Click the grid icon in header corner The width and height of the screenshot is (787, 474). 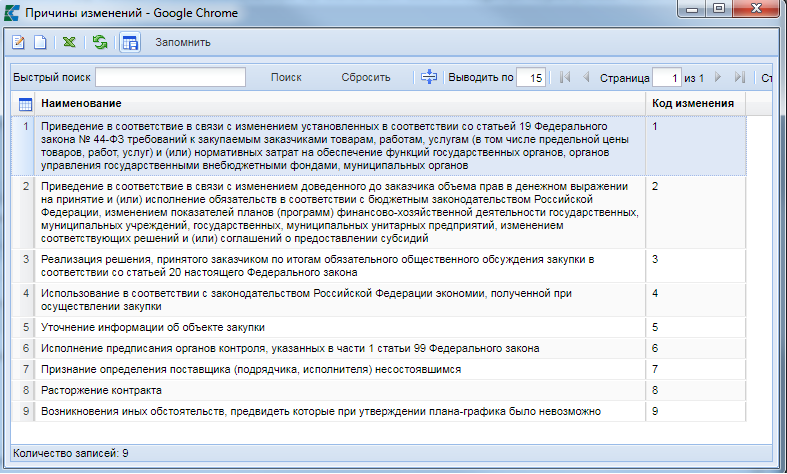25,104
